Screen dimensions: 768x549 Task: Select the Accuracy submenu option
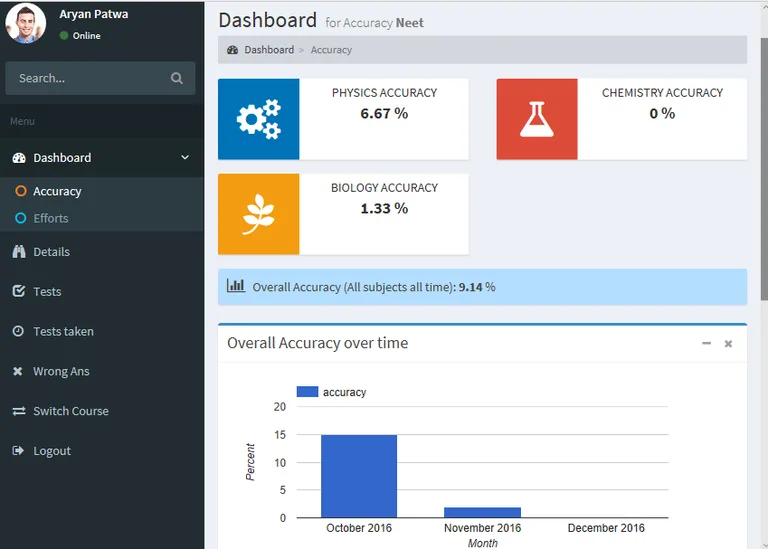(57, 191)
